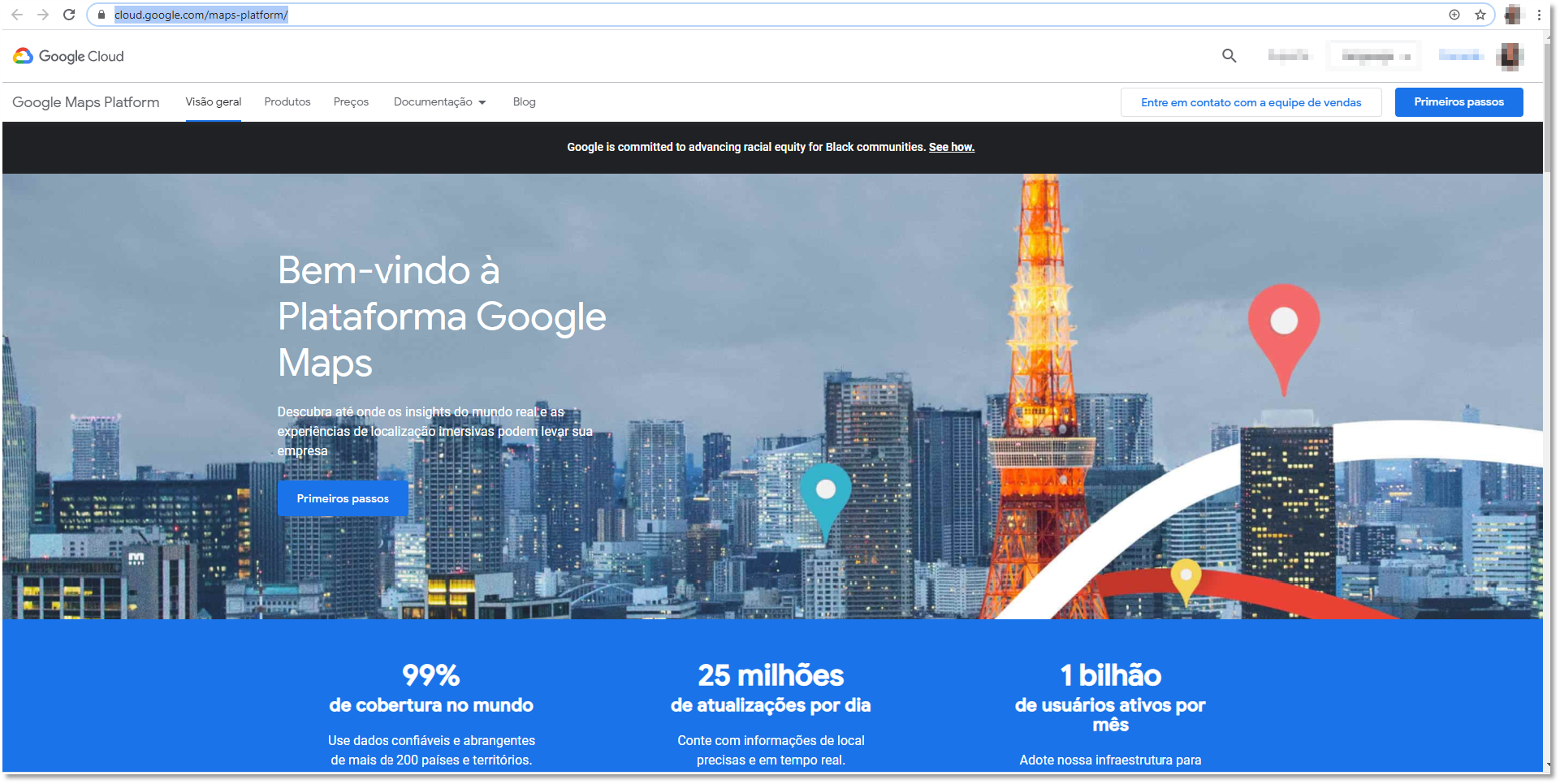Viewport: 1560px width, 784px height.
Task: Open the Preços tab
Action: pyautogui.click(x=351, y=102)
